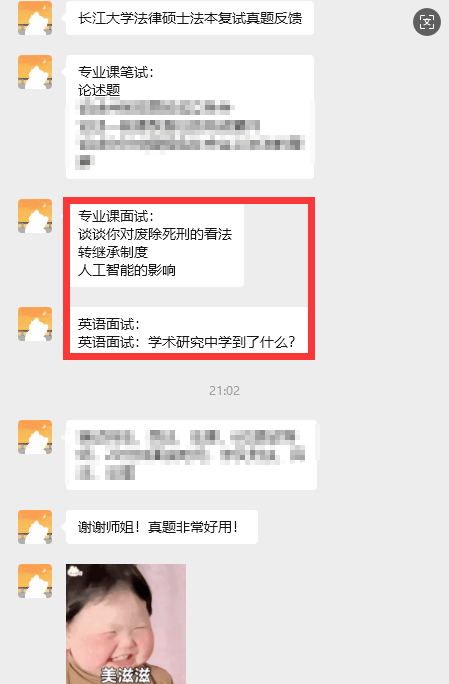The height and width of the screenshot is (684, 449).
Task: Click the 专业课笔试 论述题 message bubble
Action: (x=190, y=117)
